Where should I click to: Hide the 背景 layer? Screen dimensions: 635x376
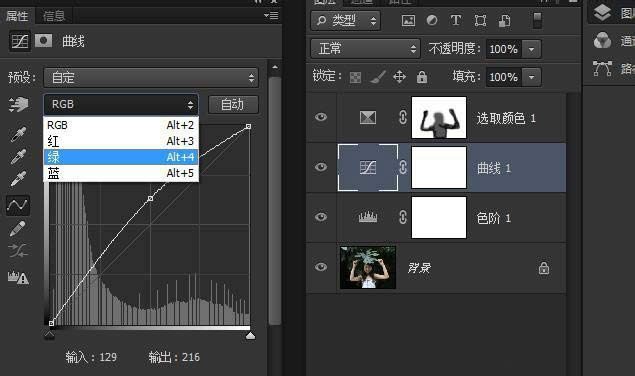[x=321, y=267]
